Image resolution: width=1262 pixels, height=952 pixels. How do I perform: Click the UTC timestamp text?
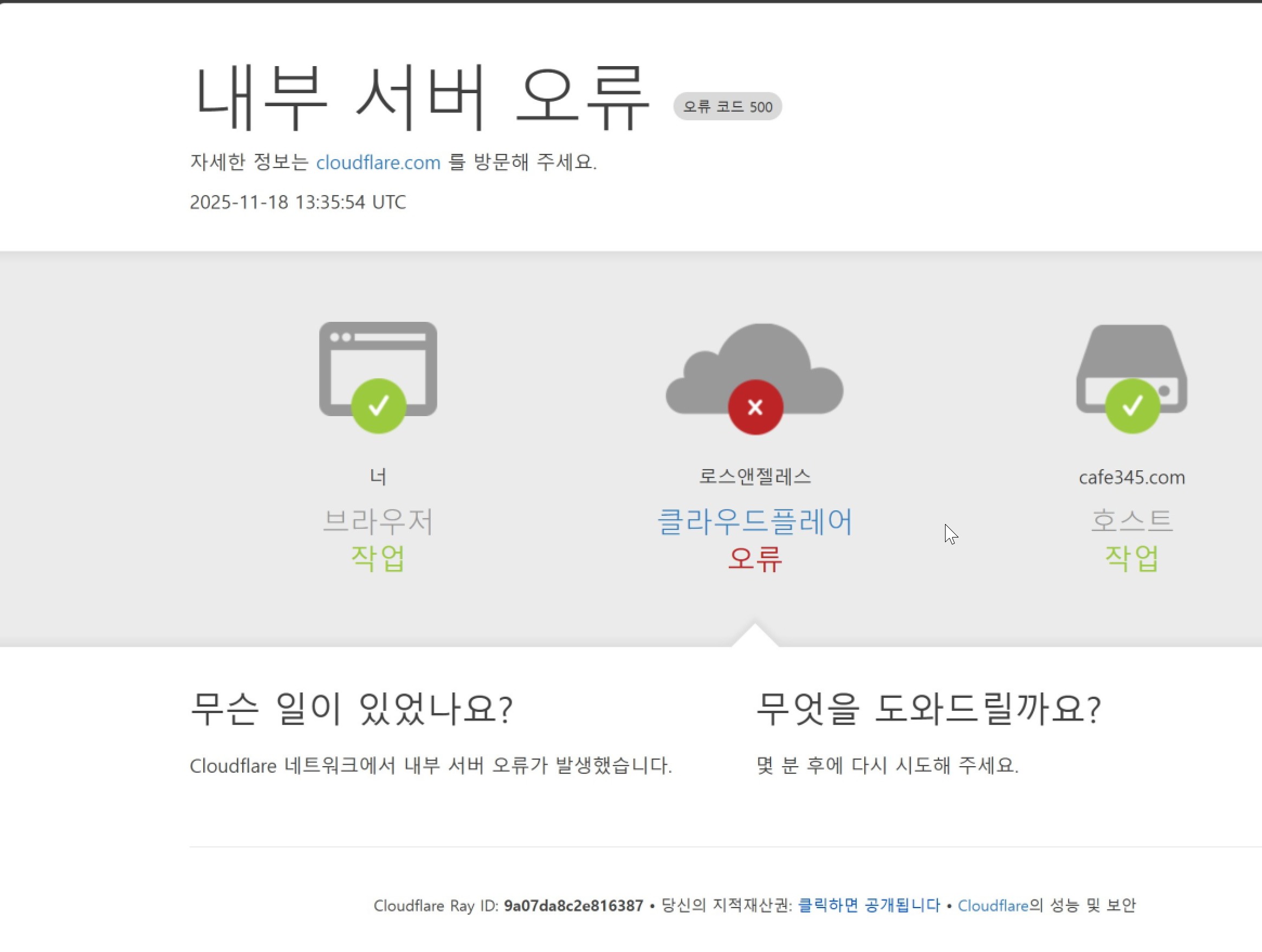click(298, 203)
